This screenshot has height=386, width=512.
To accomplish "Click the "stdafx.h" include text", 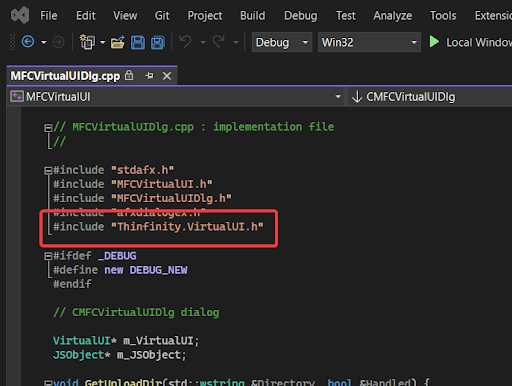I will pos(143,170).
